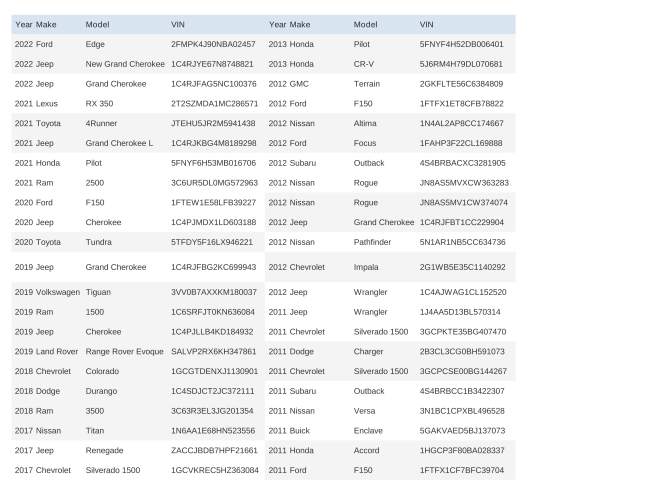This screenshot has height=502, width=650.
Task: Click the Durango model cell
Action: pyautogui.click(x=103, y=391)
